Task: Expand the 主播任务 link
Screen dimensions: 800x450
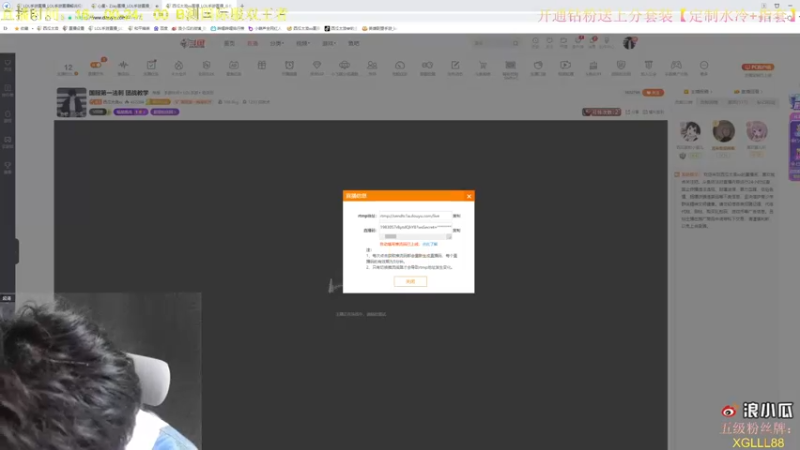Action: click(x=698, y=92)
